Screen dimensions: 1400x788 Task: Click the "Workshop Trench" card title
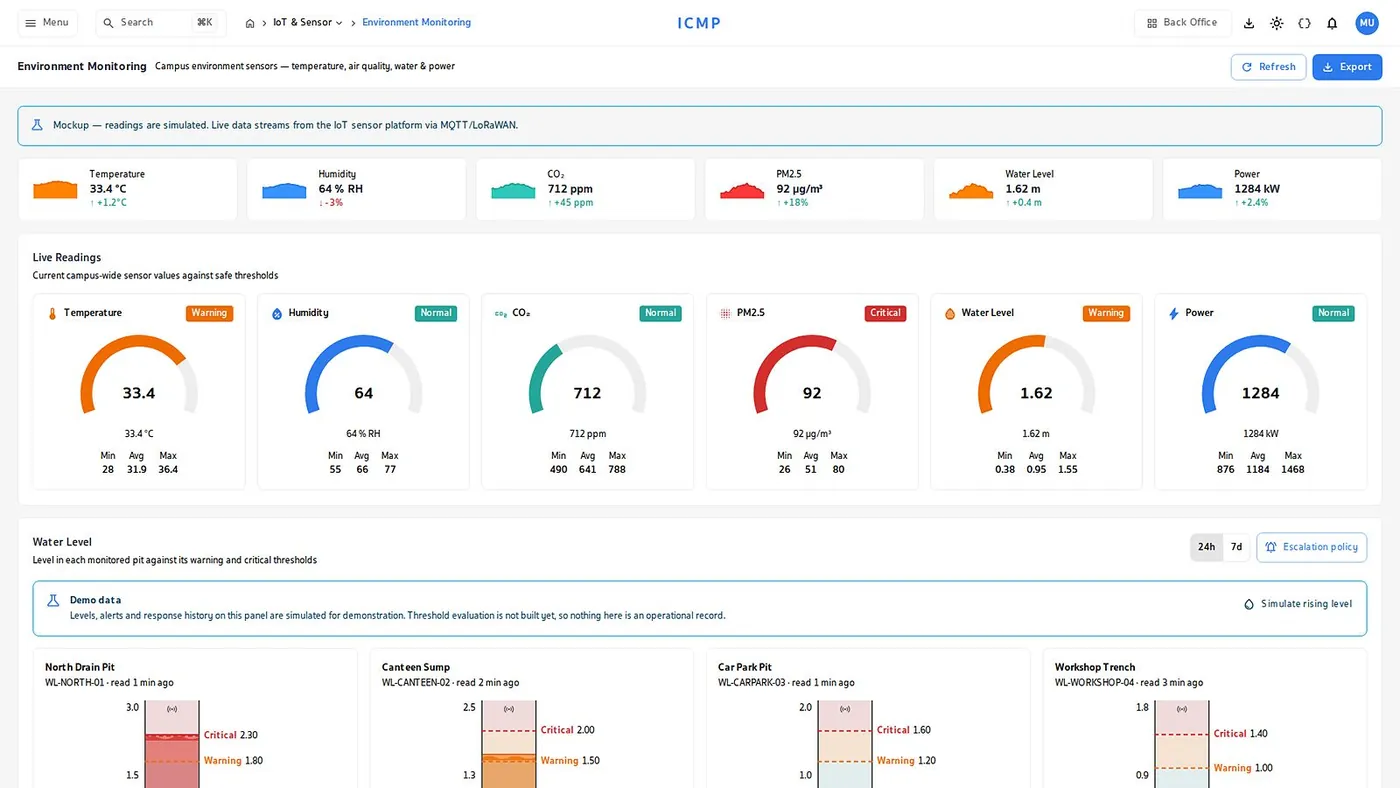(x=1095, y=667)
